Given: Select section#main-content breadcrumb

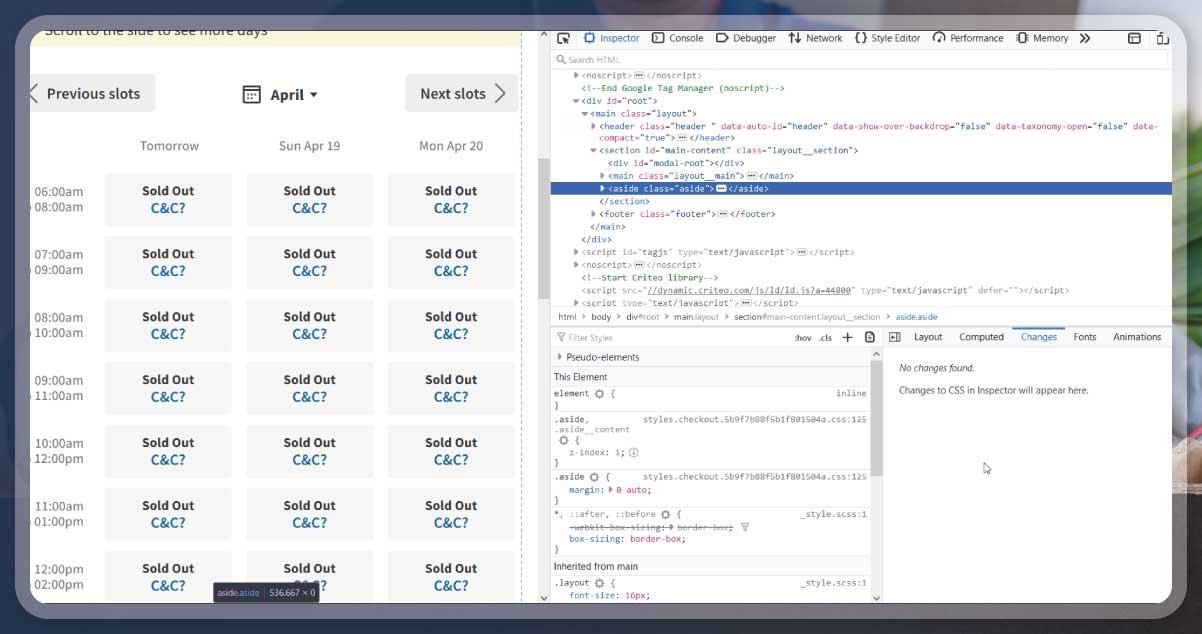Looking at the screenshot, I should point(807,317).
